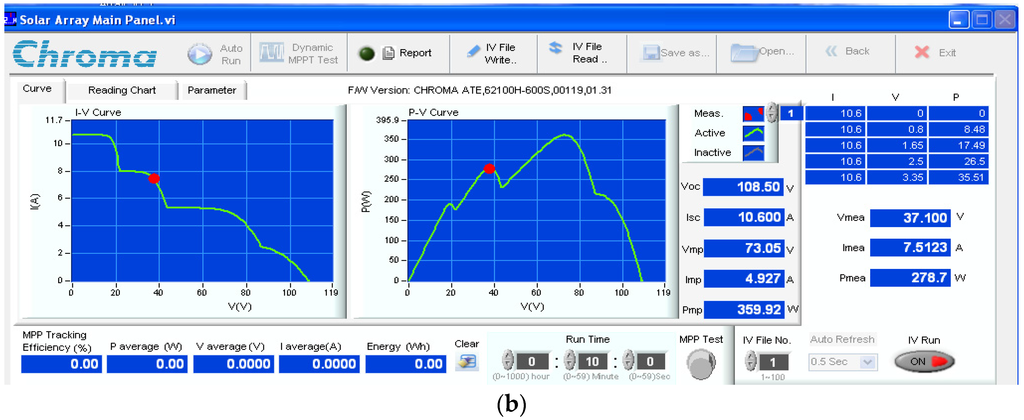Adjust the IV File No. stepper arrows

point(750,361)
